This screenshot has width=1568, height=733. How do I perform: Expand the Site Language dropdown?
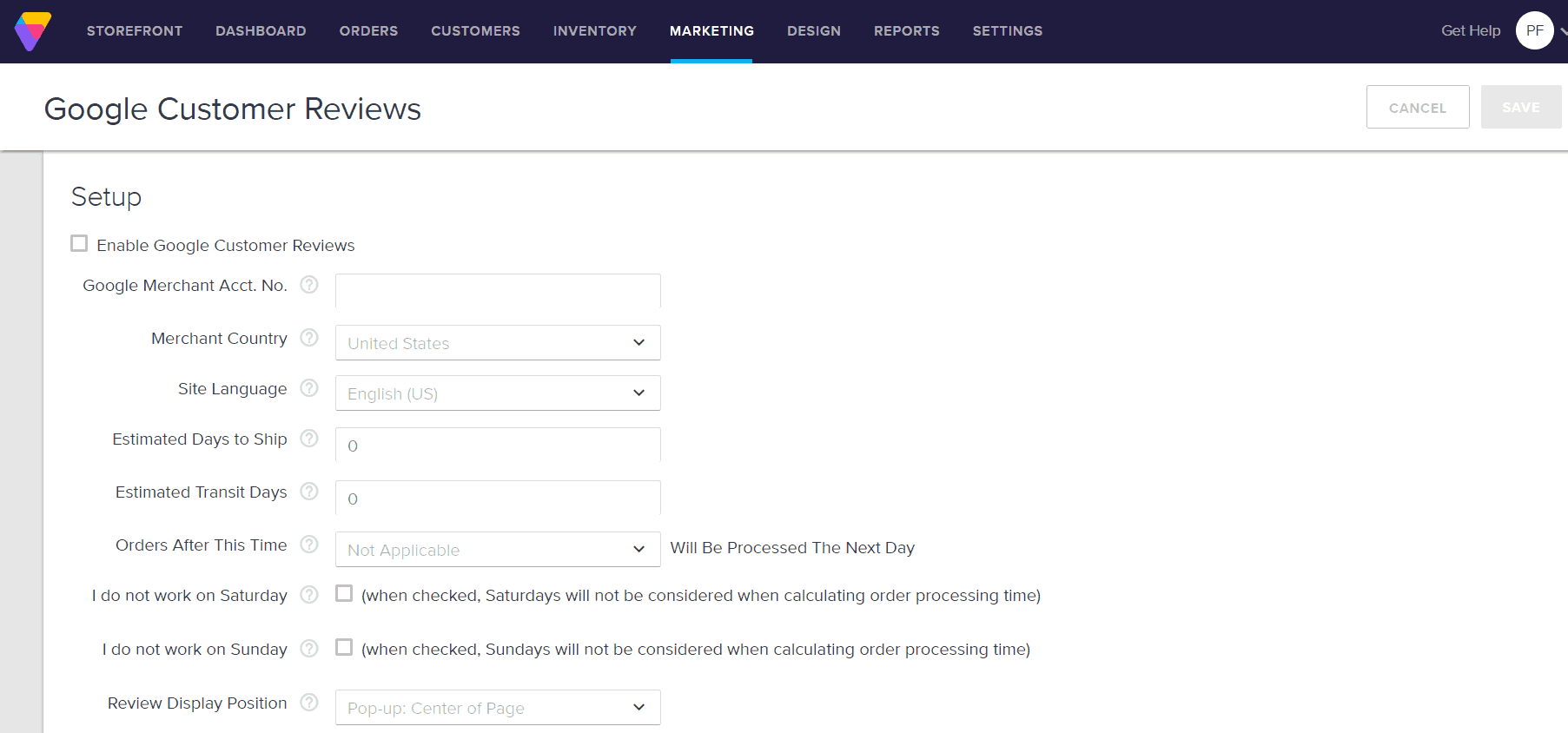click(x=498, y=393)
